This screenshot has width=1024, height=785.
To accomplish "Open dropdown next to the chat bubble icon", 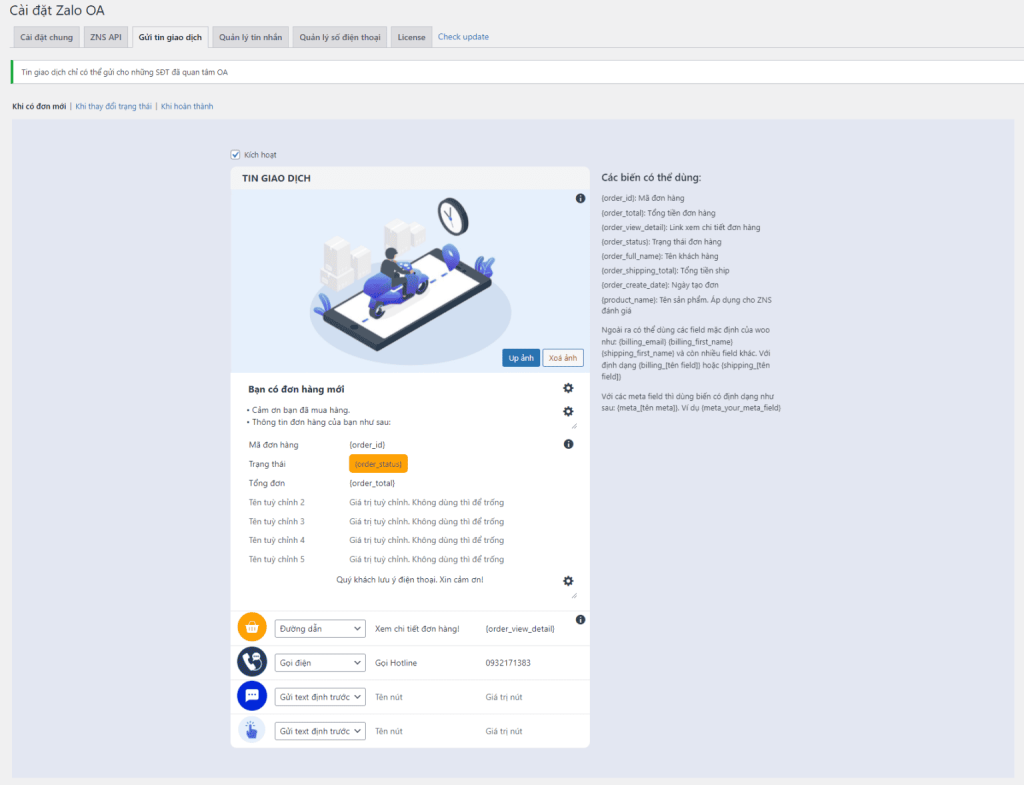I will coord(320,697).
